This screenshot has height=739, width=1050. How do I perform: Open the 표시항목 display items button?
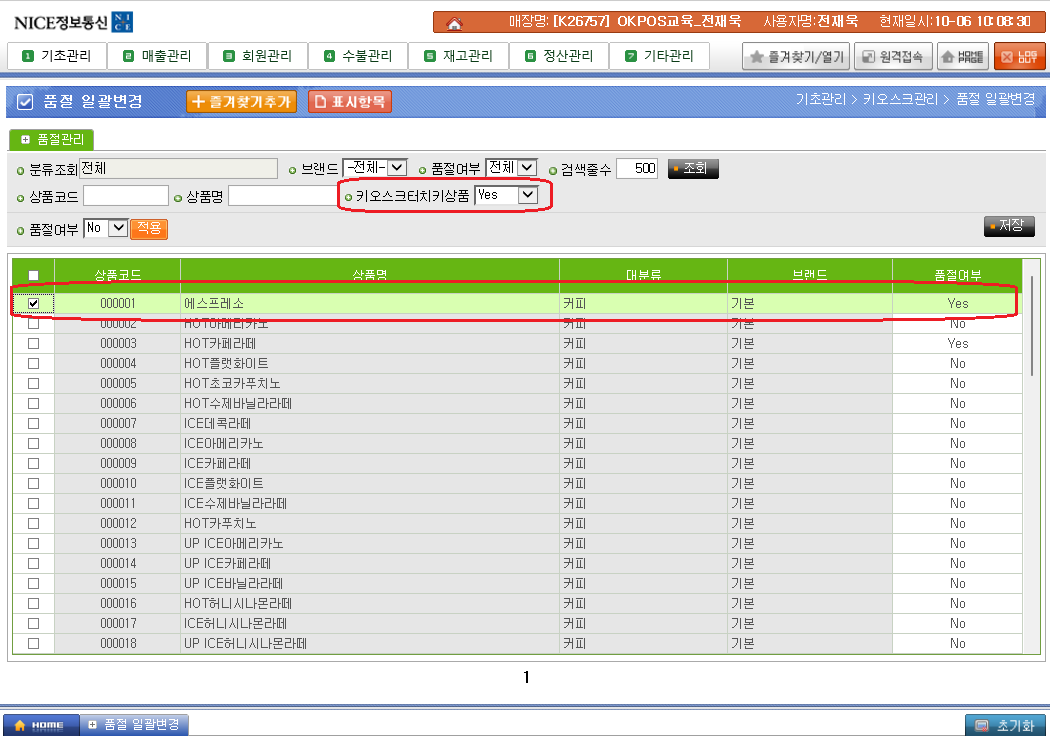[349, 101]
